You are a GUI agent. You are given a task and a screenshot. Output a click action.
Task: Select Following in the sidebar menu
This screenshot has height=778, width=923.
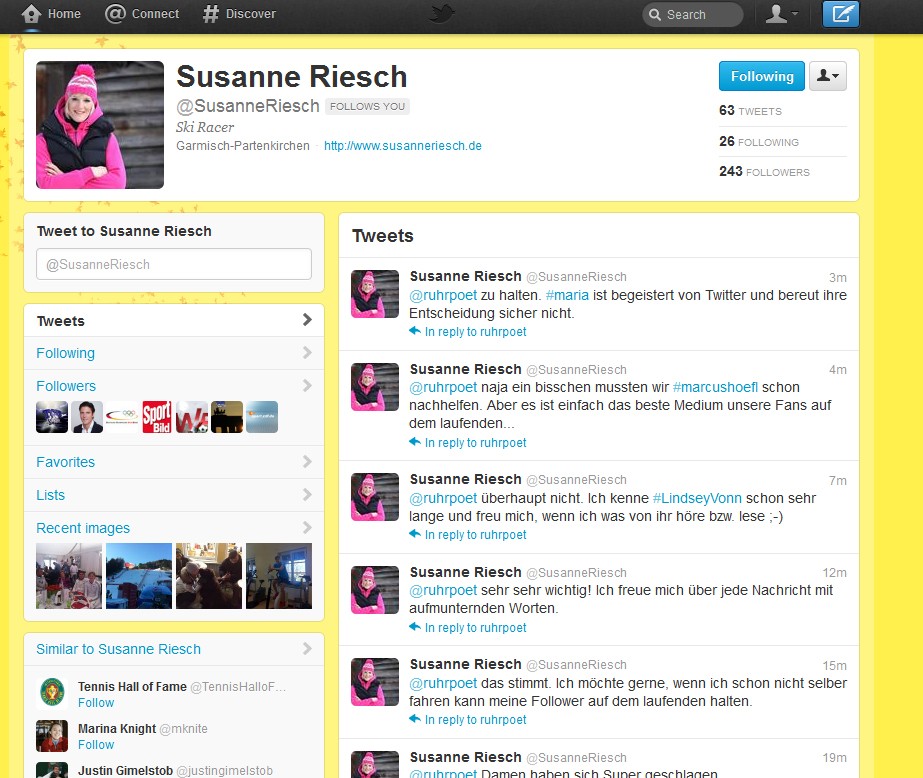(x=174, y=353)
